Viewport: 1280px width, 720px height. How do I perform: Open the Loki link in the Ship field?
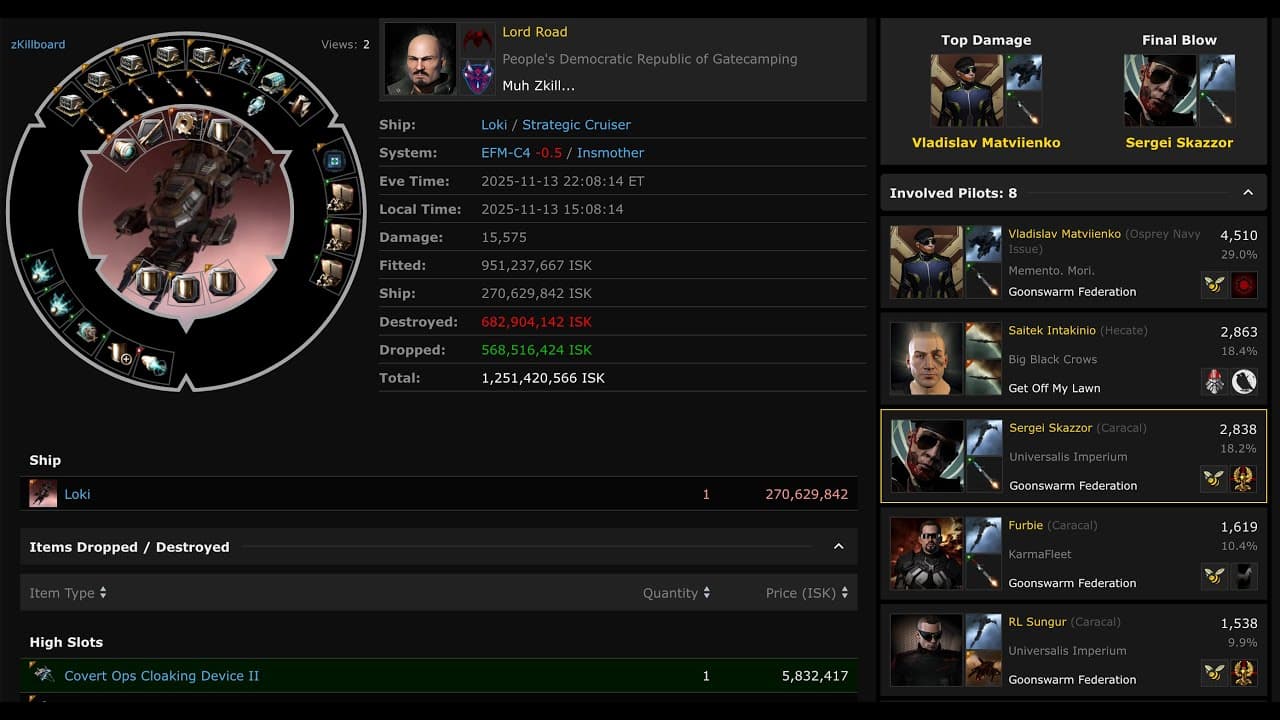(x=493, y=125)
